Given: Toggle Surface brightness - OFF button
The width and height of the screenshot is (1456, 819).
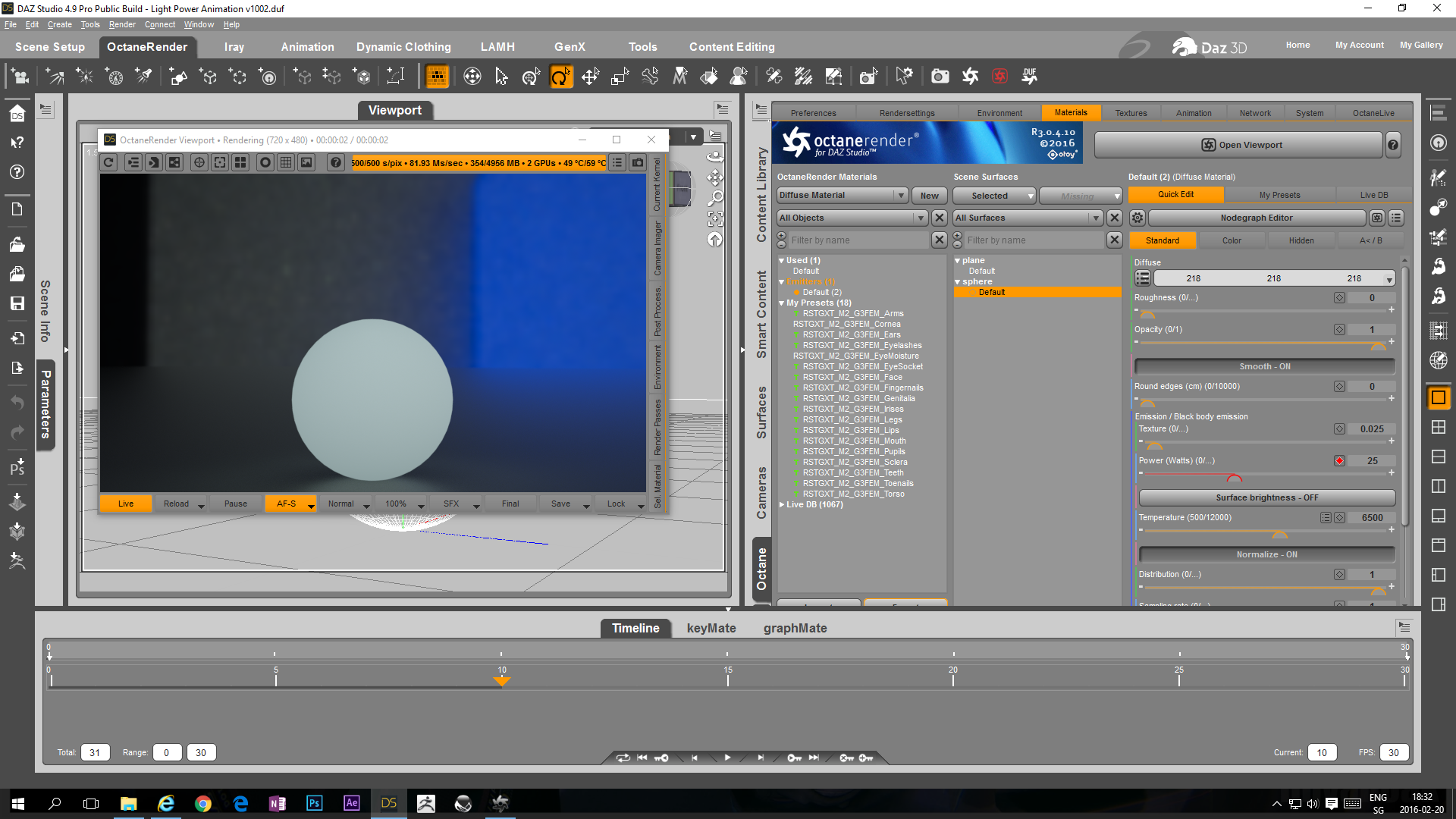Looking at the screenshot, I should point(1266,497).
